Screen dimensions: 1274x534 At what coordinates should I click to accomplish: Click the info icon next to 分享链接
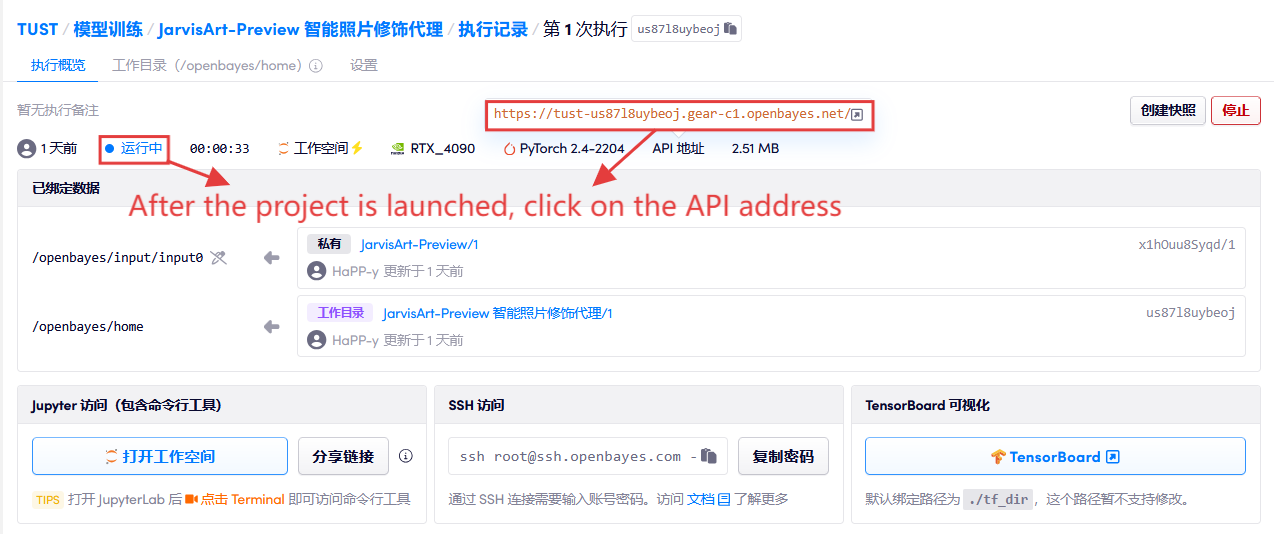pyautogui.click(x=405, y=456)
